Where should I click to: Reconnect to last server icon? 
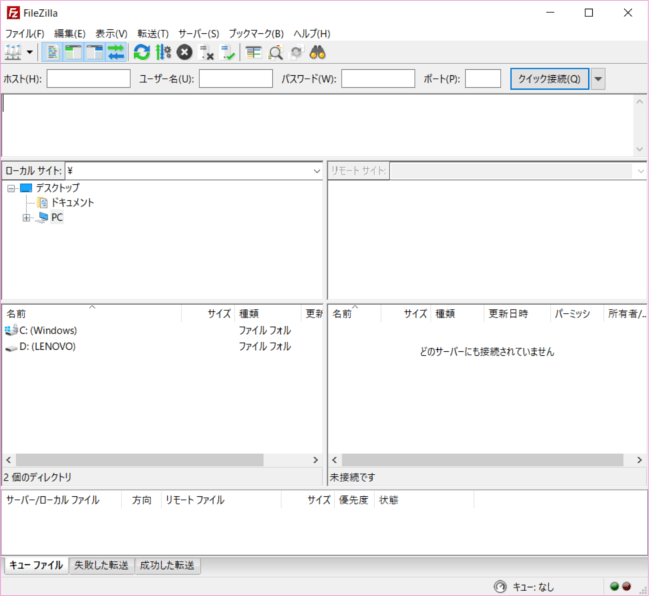[x=227, y=53]
